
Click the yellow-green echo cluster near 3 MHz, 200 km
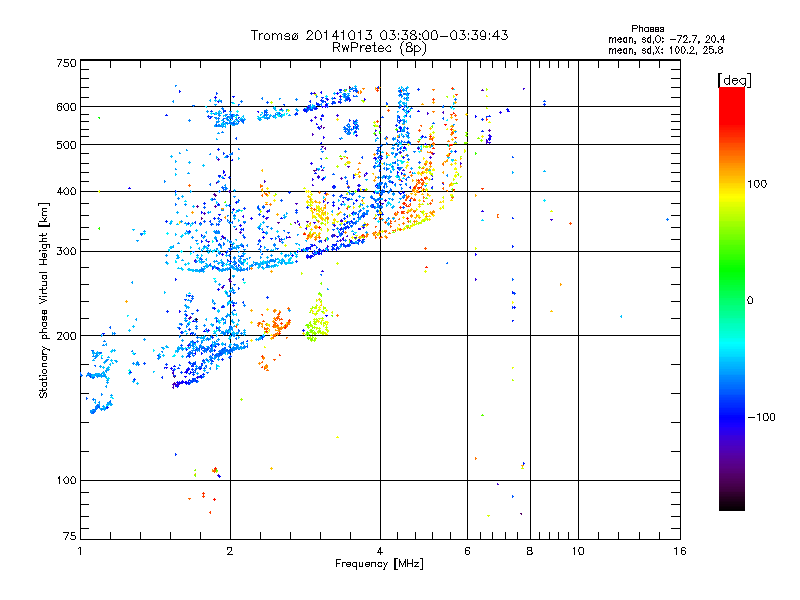coord(318,319)
